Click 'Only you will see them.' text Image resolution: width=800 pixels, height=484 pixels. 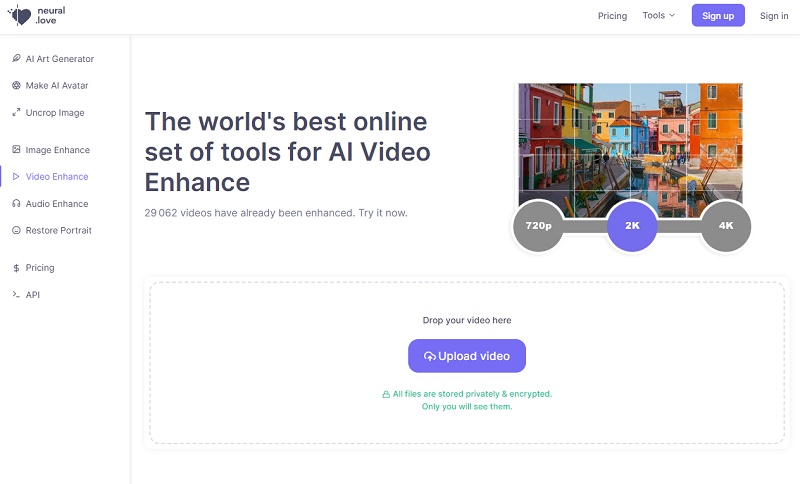(467, 406)
